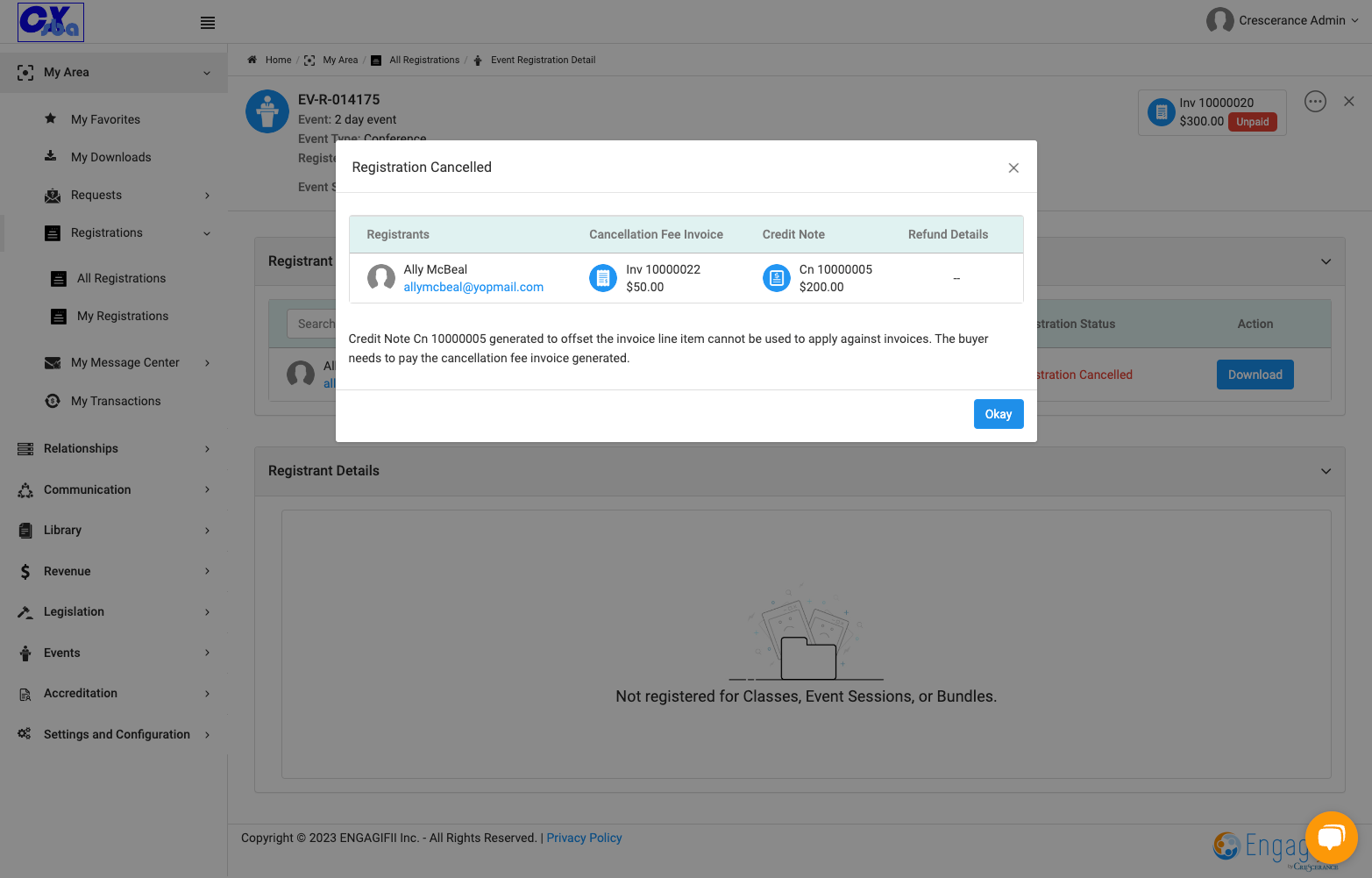1372x878 pixels.
Task: Select My Registrations in sidebar
Action: point(123,316)
